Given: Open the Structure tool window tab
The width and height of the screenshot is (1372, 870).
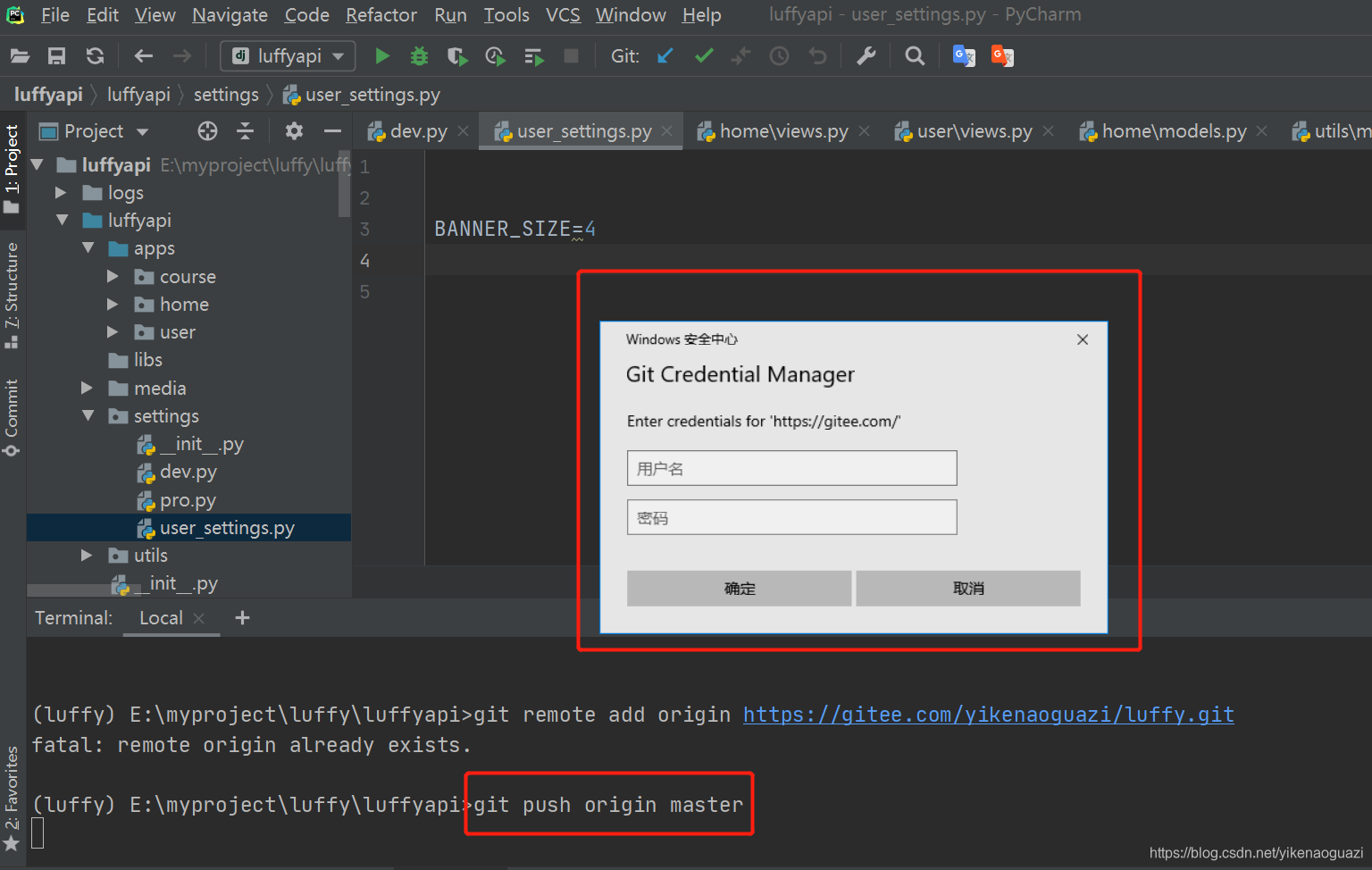Looking at the screenshot, I should tap(12, 295).
